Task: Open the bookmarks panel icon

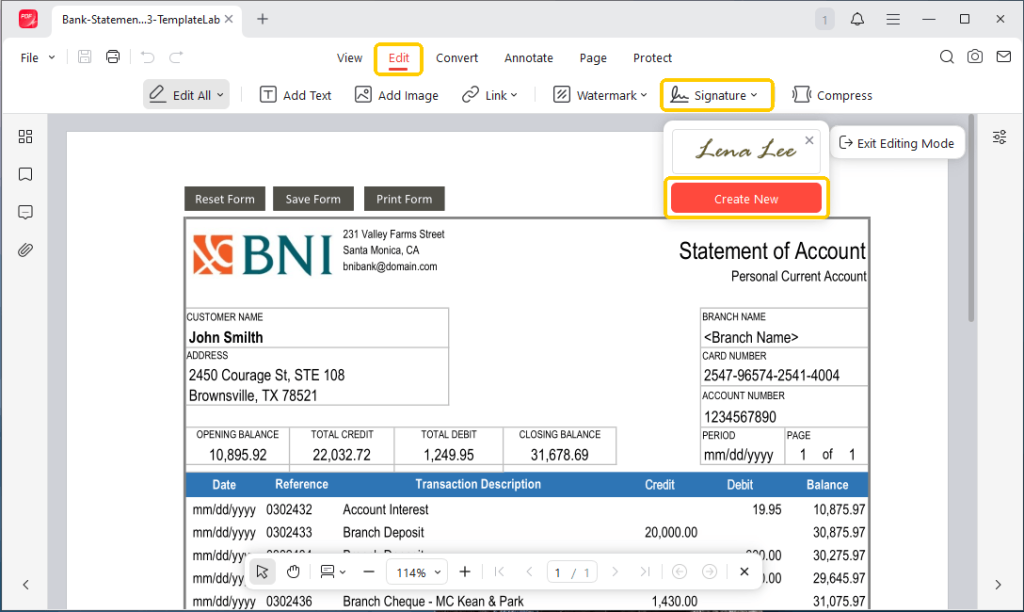Action: (x=25, y=174)
